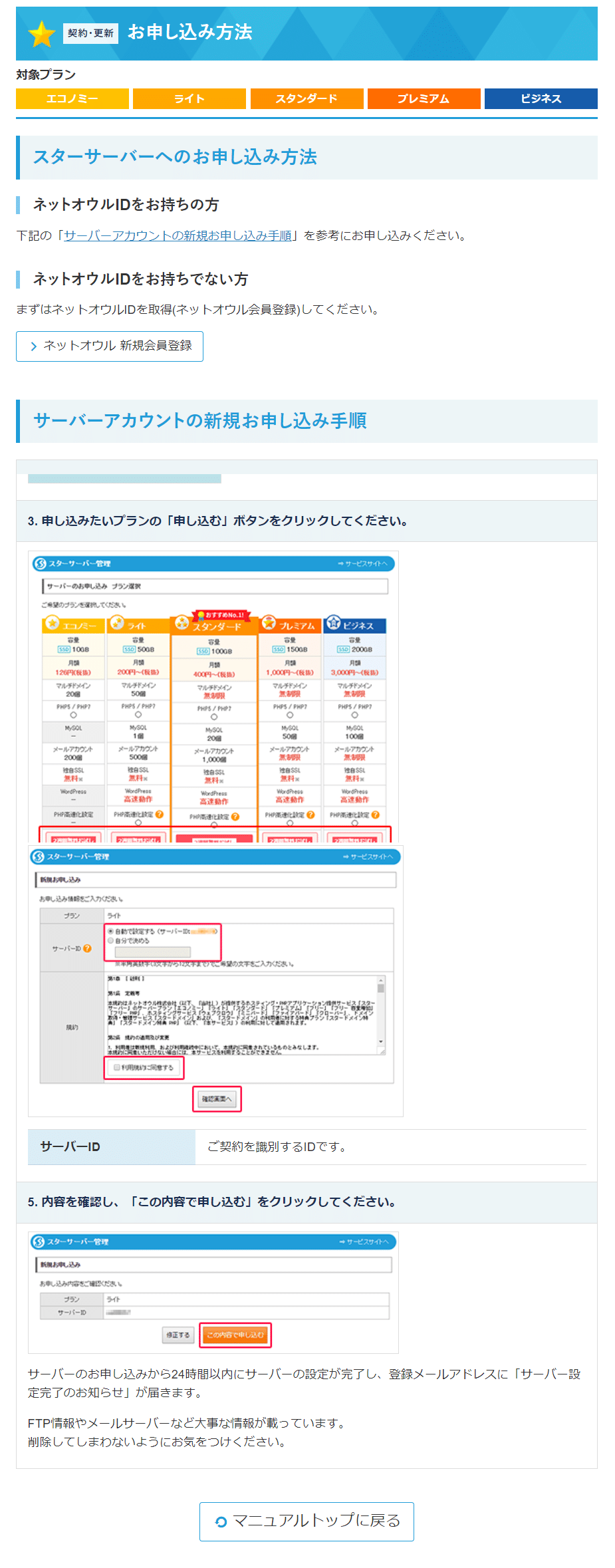Click the step 5 内容を確認し instruction heading
Image resolution: width=615 pixels, height=1568 pixels.
pos(212,1202)
